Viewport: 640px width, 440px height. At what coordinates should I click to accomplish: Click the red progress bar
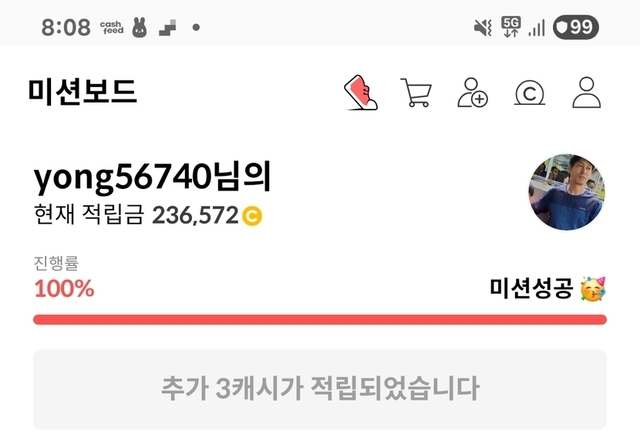(x=320, y=319)
